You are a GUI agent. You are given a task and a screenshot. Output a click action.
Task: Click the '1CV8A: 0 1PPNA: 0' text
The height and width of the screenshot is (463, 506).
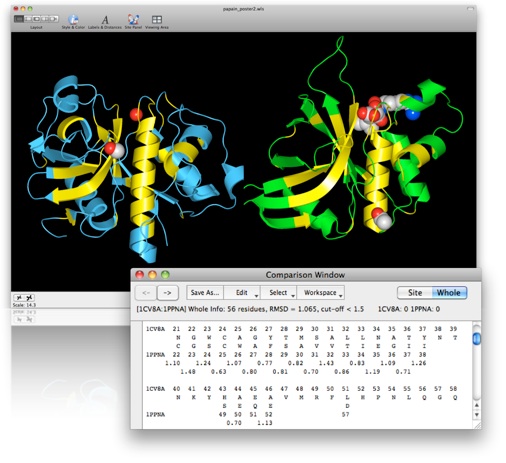pos(409,309)
